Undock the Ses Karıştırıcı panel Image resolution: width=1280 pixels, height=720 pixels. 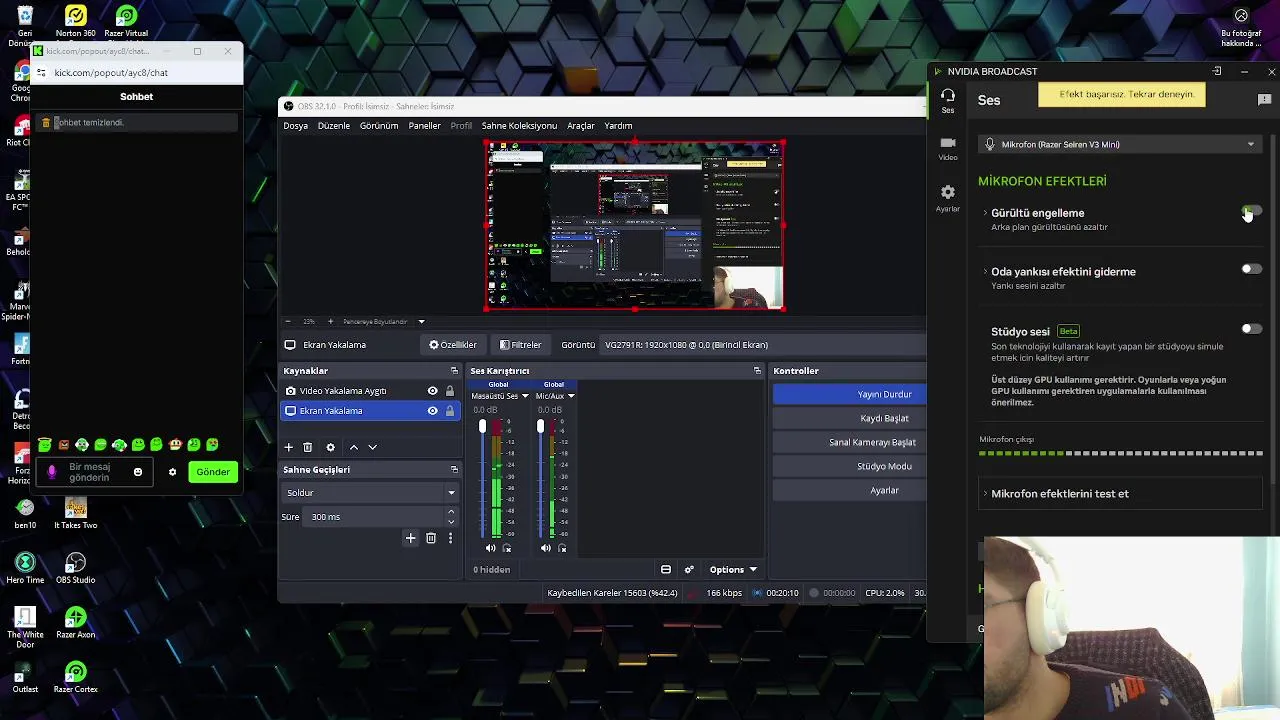[x=757, y=371]
